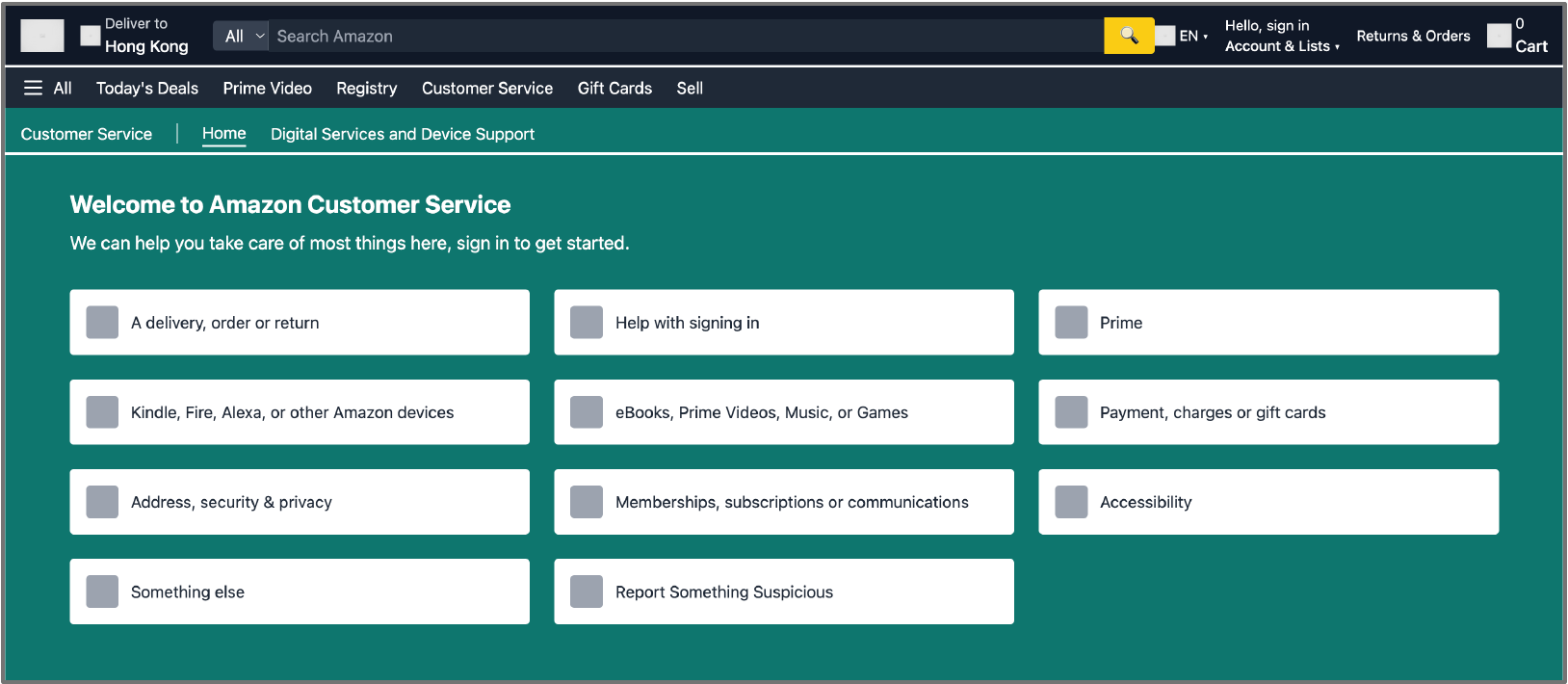Select Help with signing in

click(784, 323)
